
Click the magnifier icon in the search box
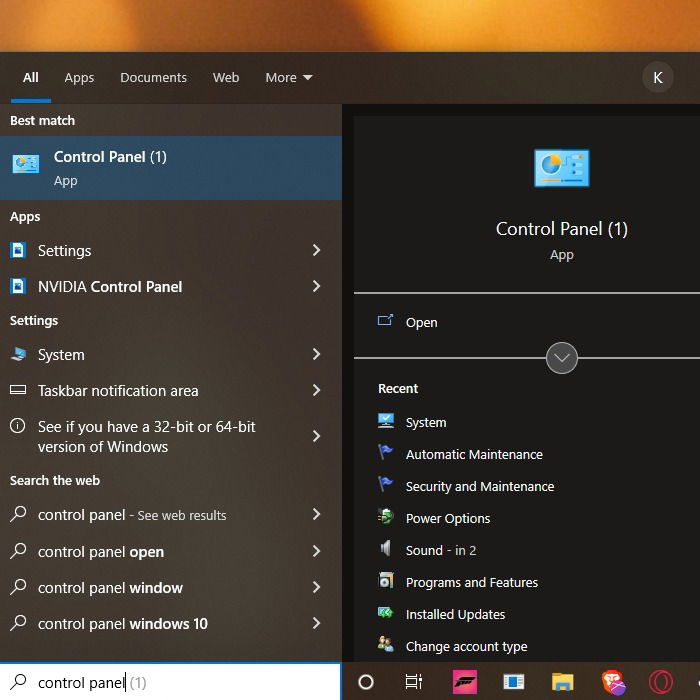point(18,682)
